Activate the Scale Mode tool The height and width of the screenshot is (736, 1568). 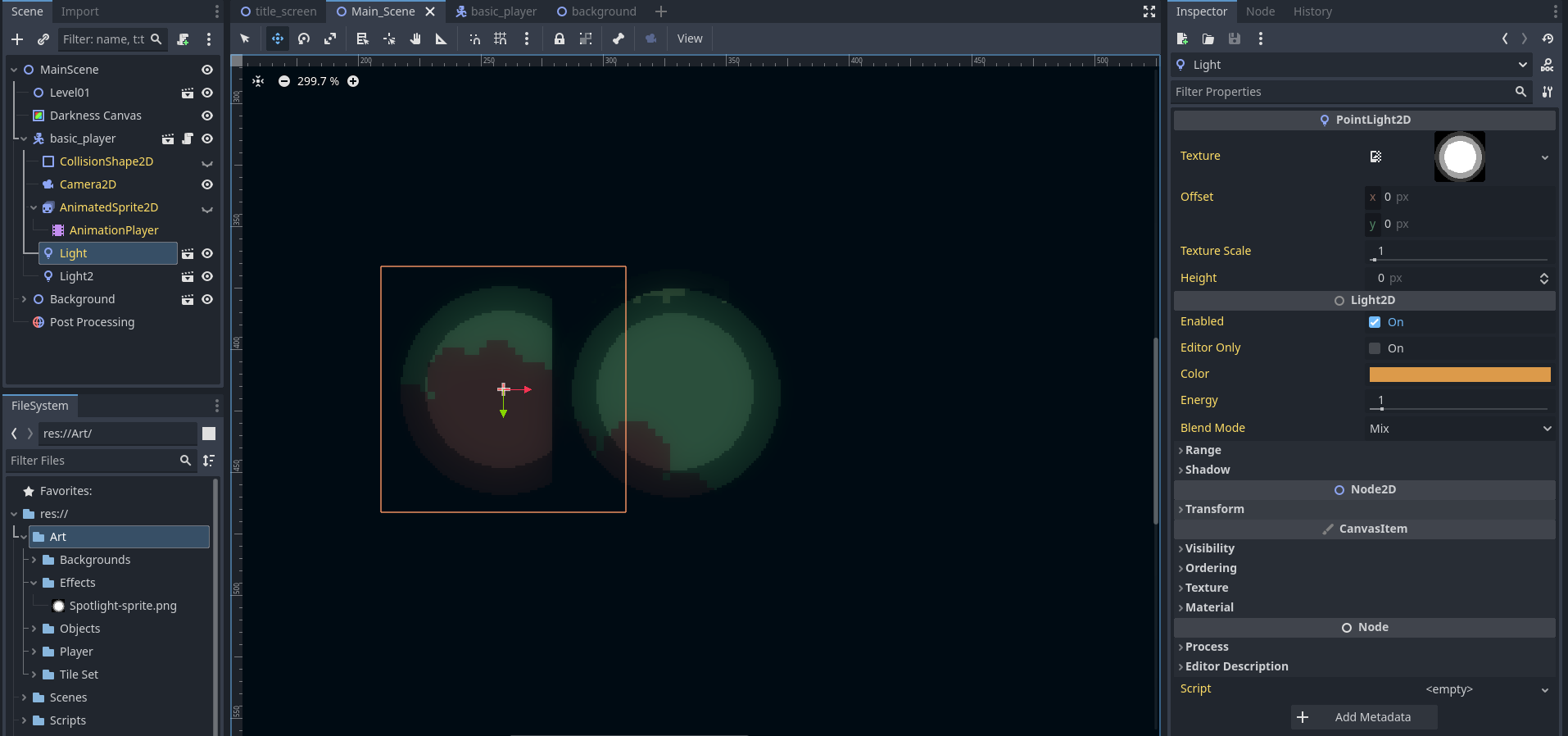(x=330, y=39)
